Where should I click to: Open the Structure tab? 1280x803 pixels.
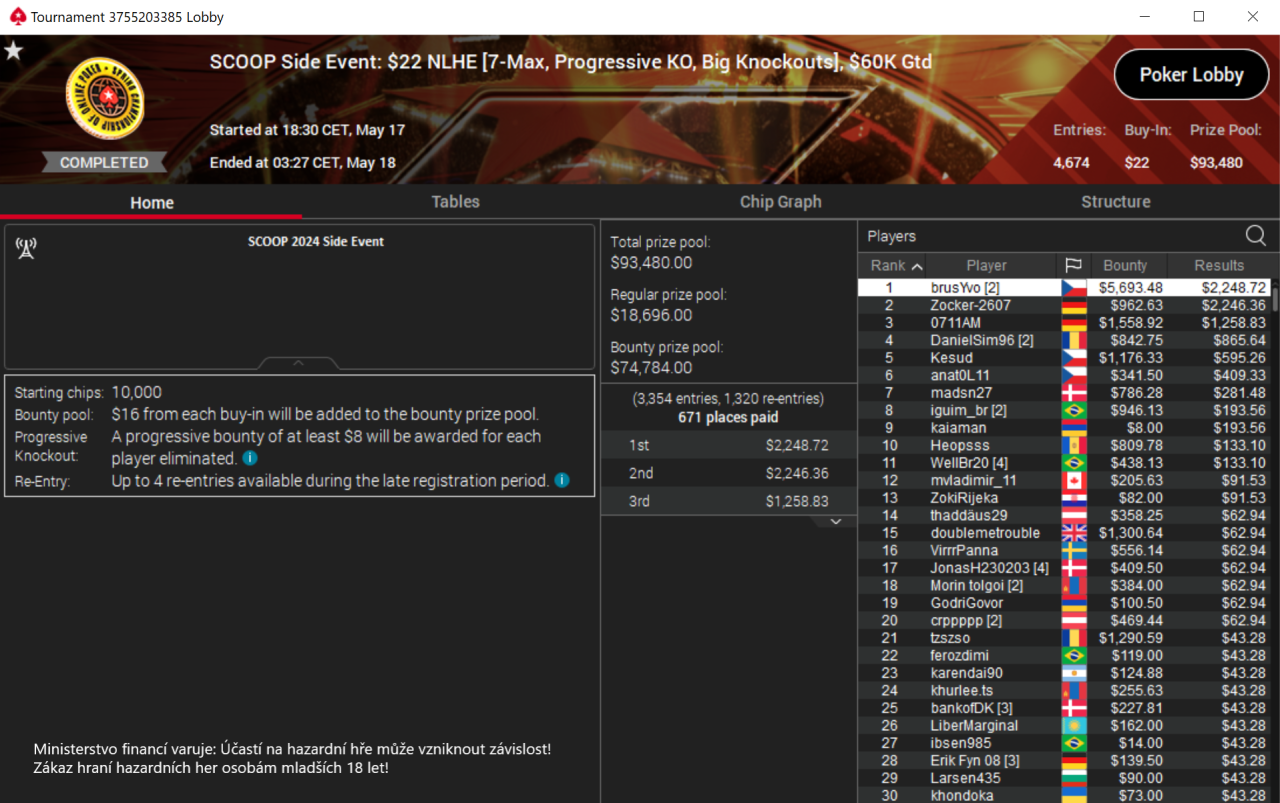[1115, 202]
